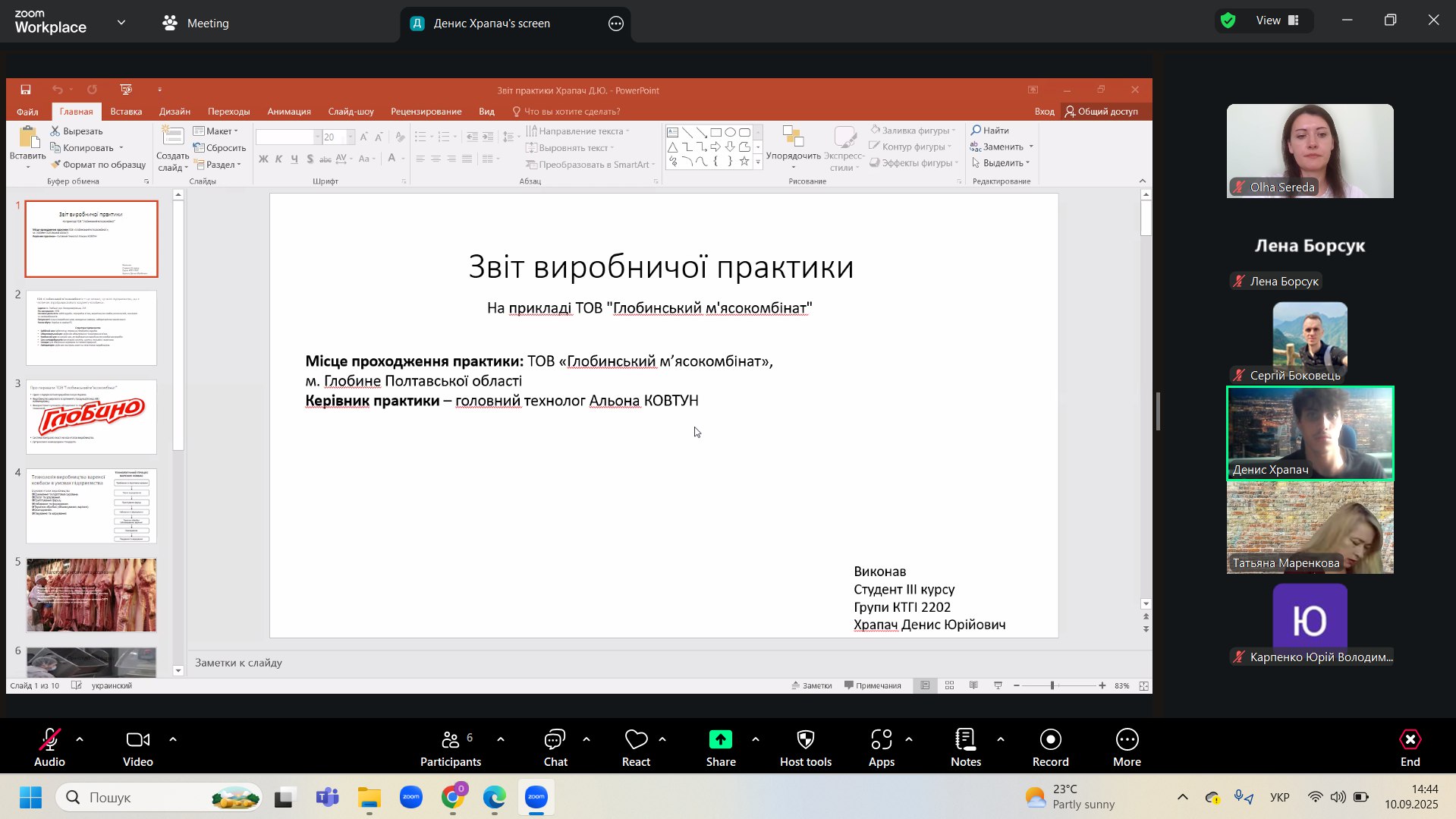Click the Вход sign-in link
Viewport: 1456px width, 819px height.
[1044, 112]
